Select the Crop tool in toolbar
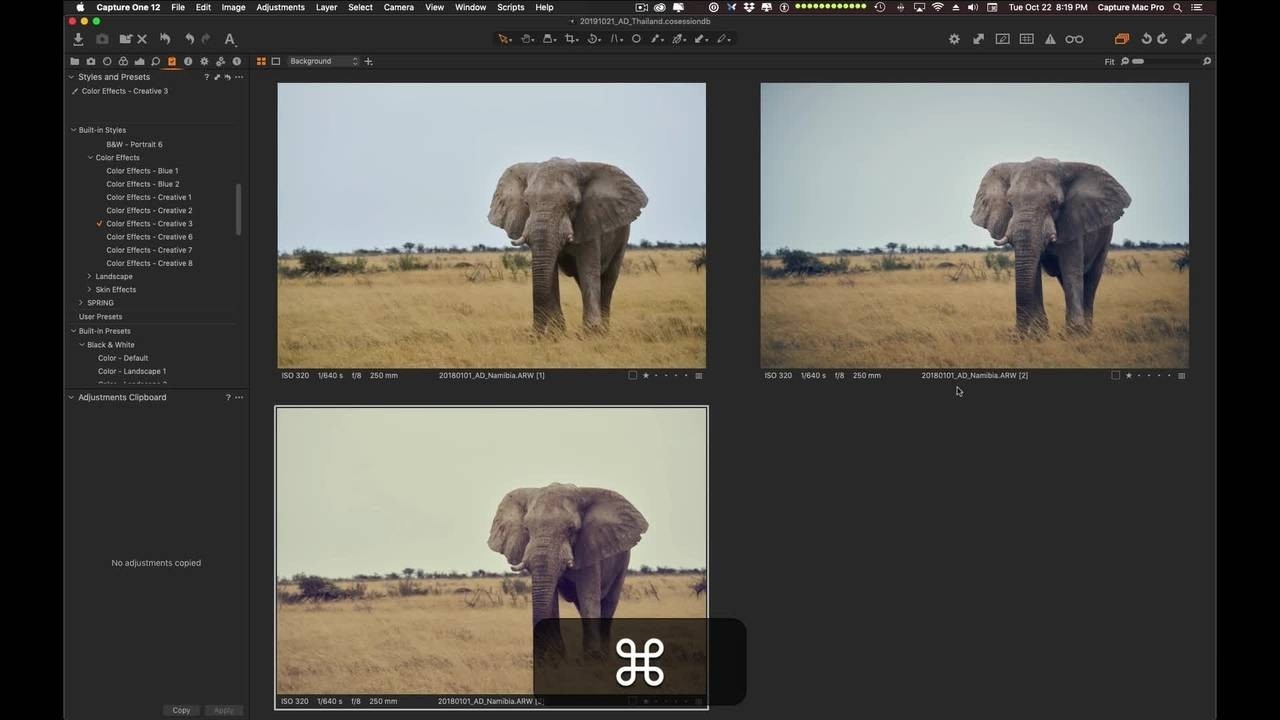This screenshot has height=720, width=1280. [571, 39]
